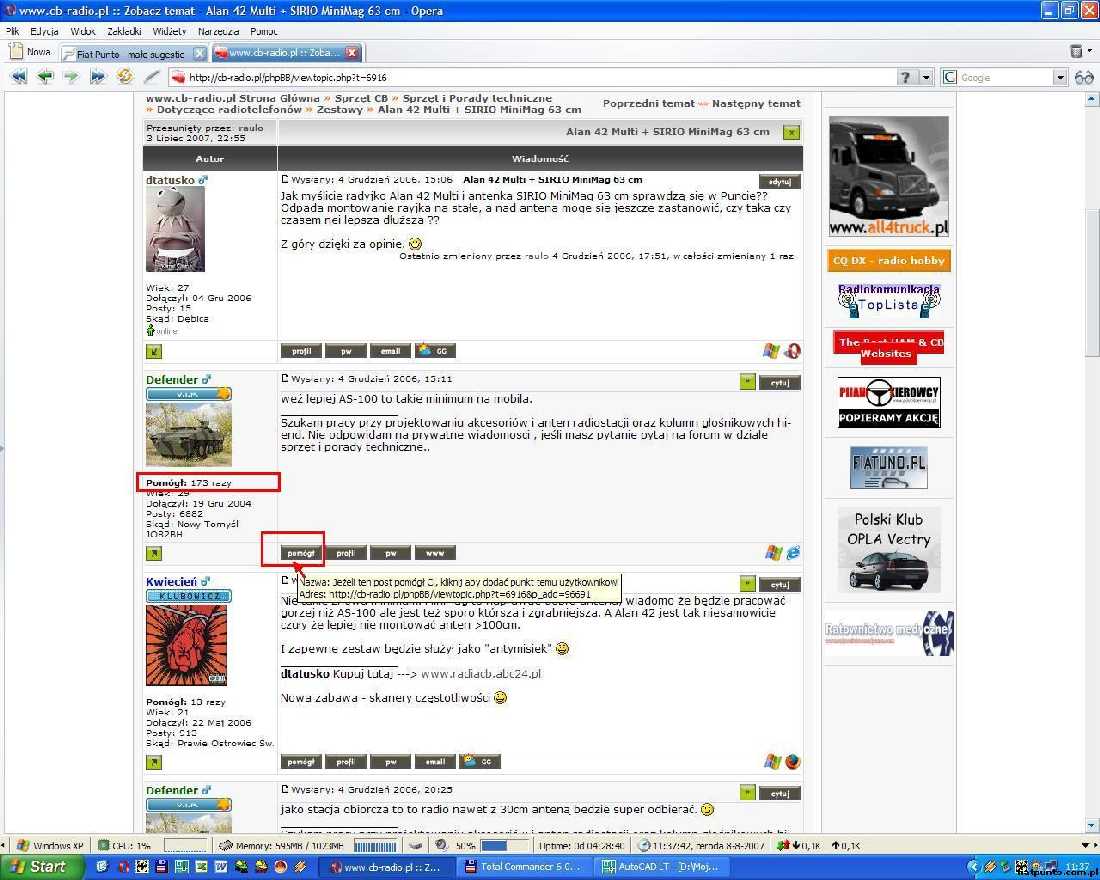The width and height of the screenshot is (1100, 880).
Task: Click the CQ DX - radio hobby banner
Action: point(888,260)
